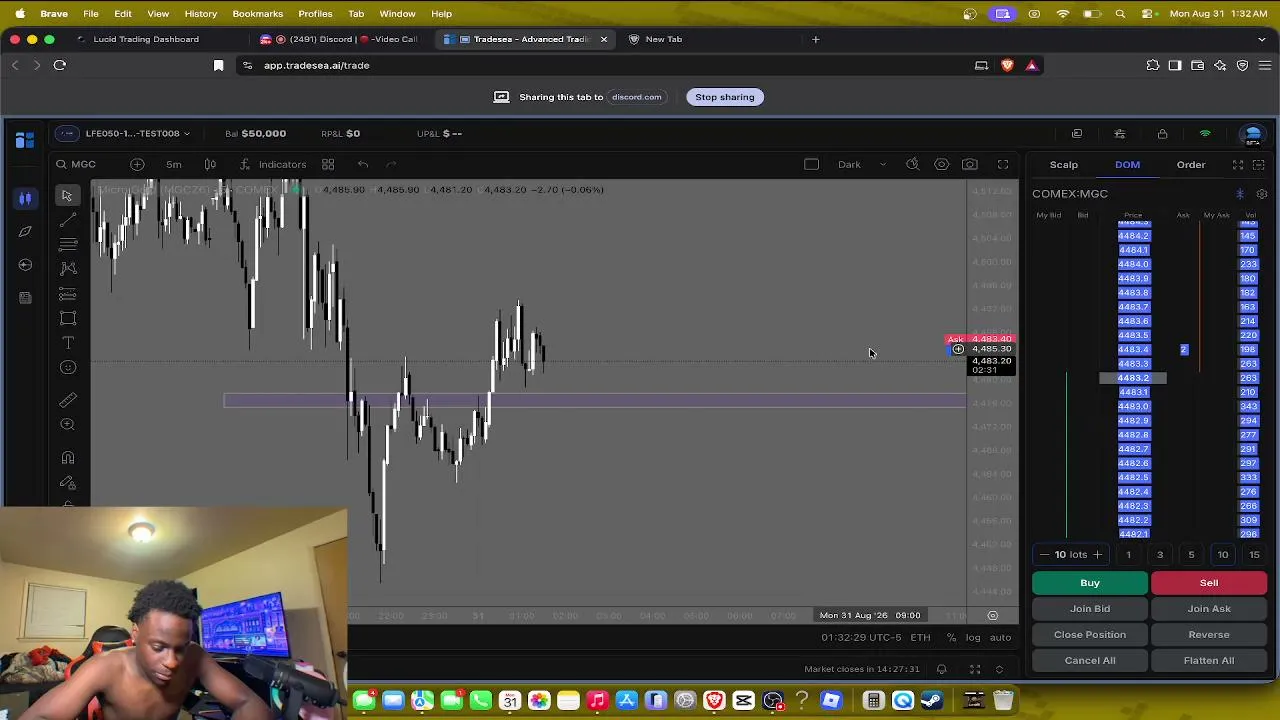Screen dimensions: 1280x720
Task: Select the 10 lots quantity preset
Action: (x=1223, y=555)
